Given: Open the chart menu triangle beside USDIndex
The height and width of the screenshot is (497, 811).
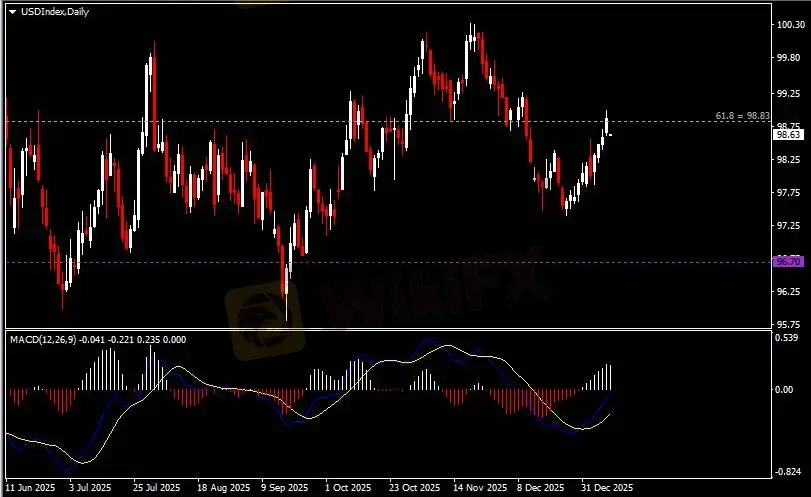Looking at the screenshot, I should 12,12.
